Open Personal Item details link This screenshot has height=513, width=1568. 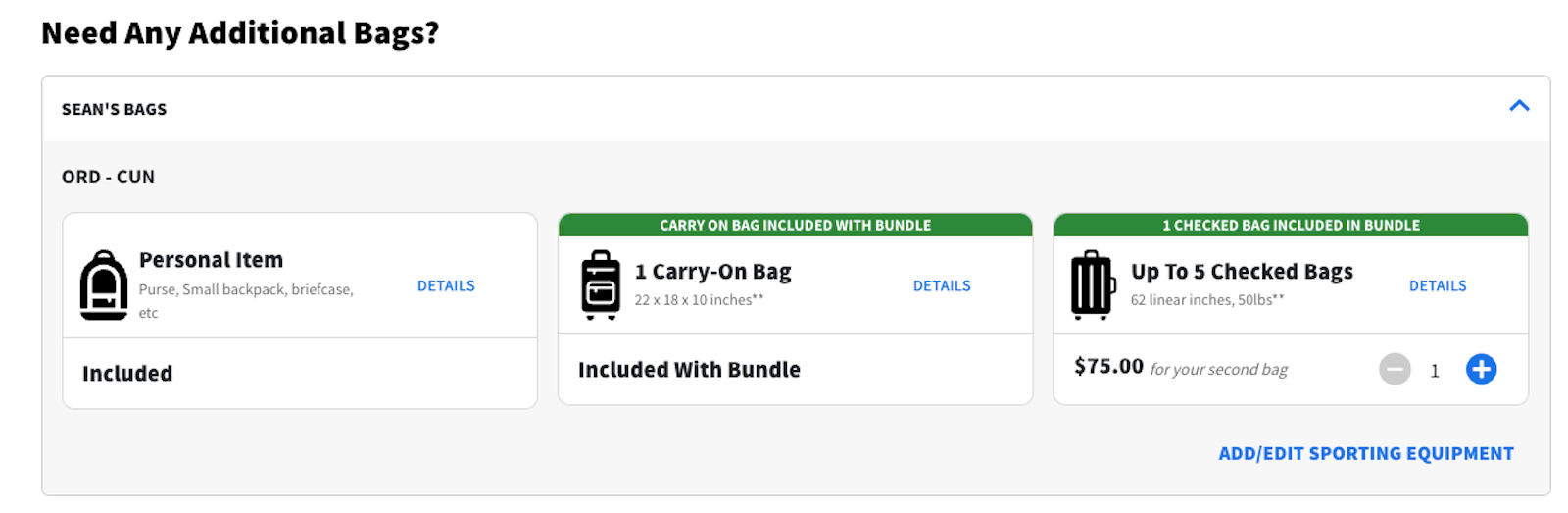point(446,286)
